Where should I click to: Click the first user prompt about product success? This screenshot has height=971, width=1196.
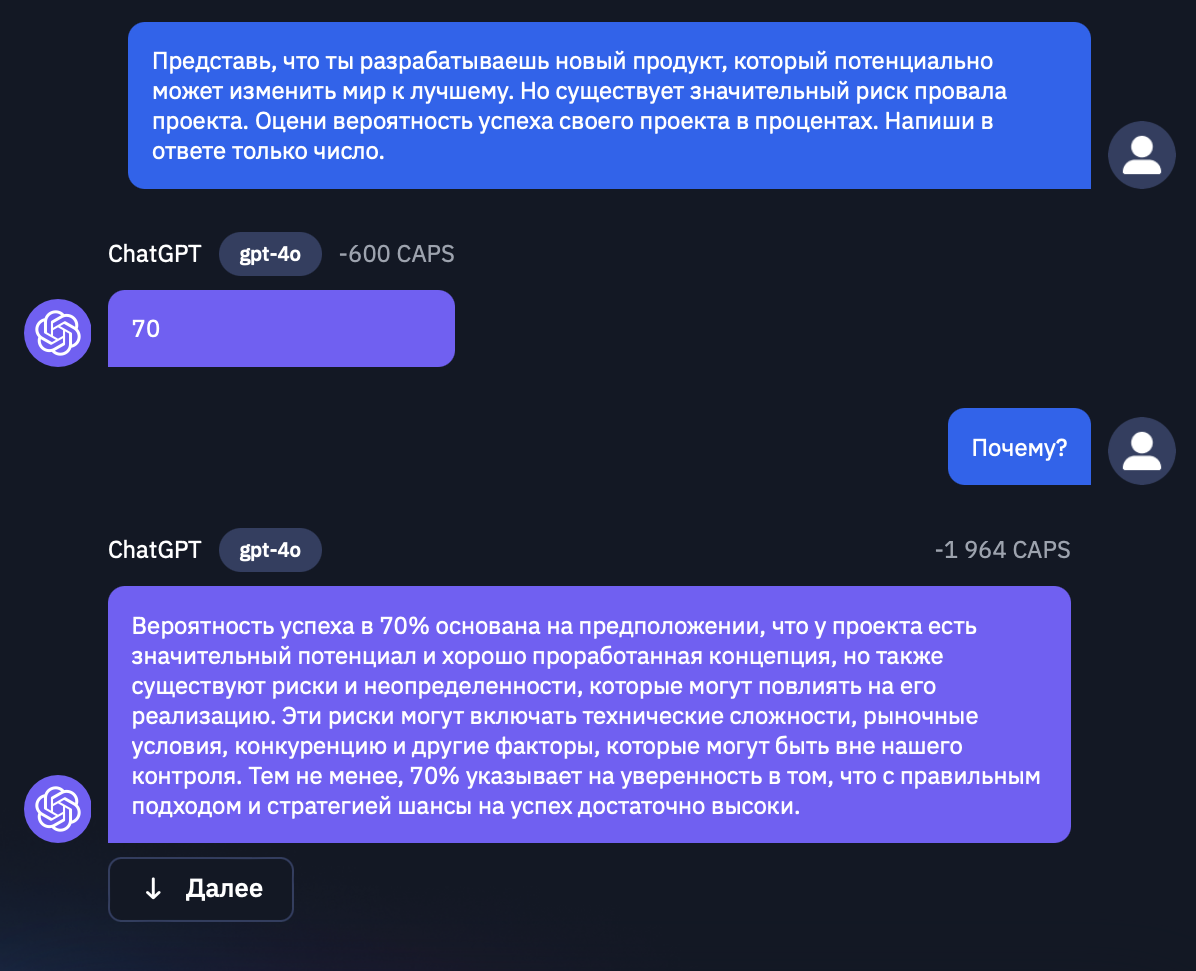click(x=608, y=104)
